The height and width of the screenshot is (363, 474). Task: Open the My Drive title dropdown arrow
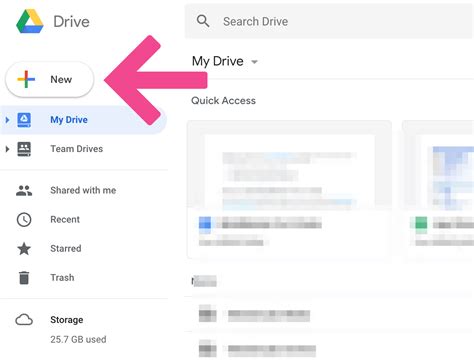pyautogui.click(x=254, y=62)
